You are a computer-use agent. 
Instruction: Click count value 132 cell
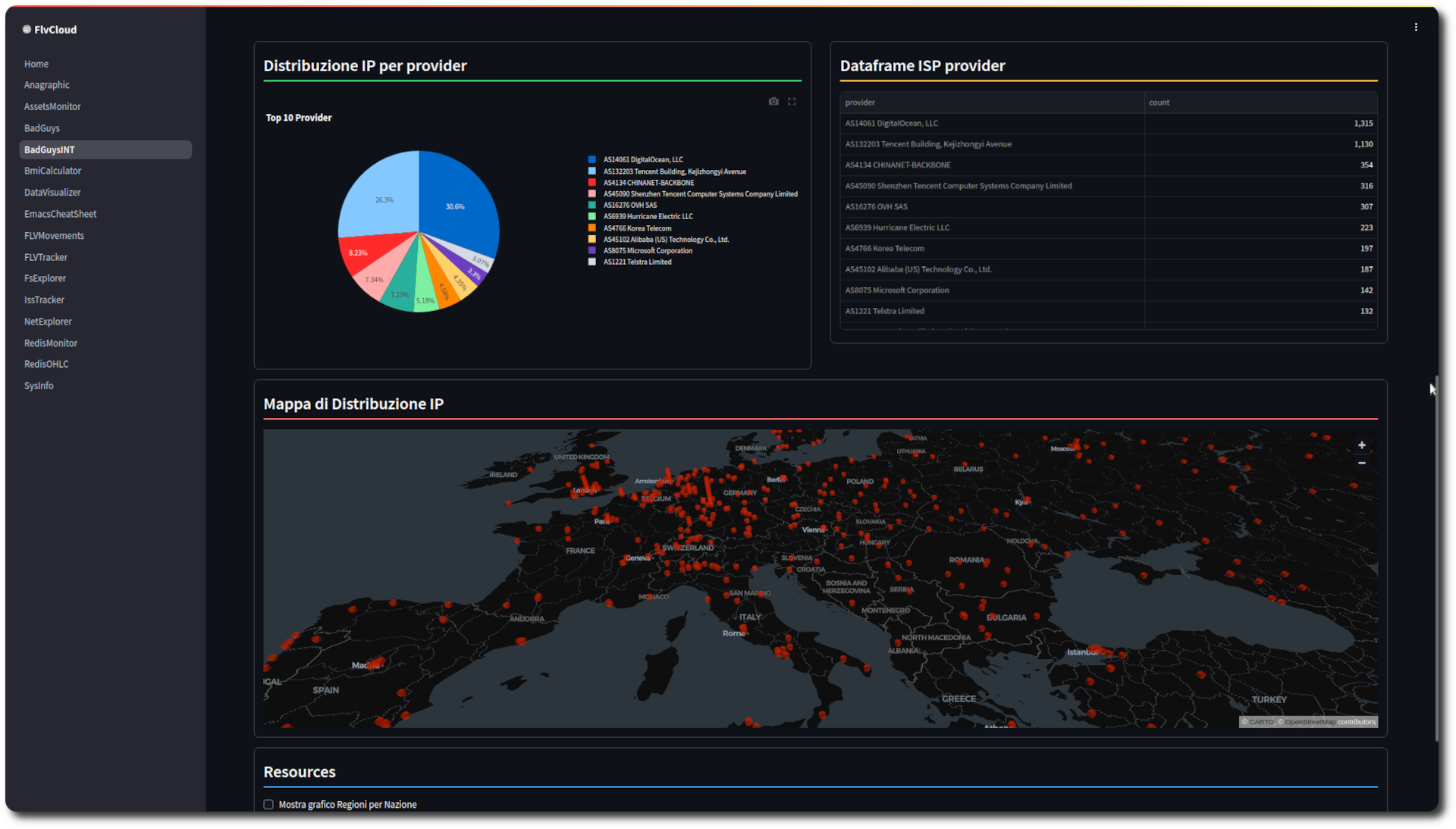(x=1260, y=311)
